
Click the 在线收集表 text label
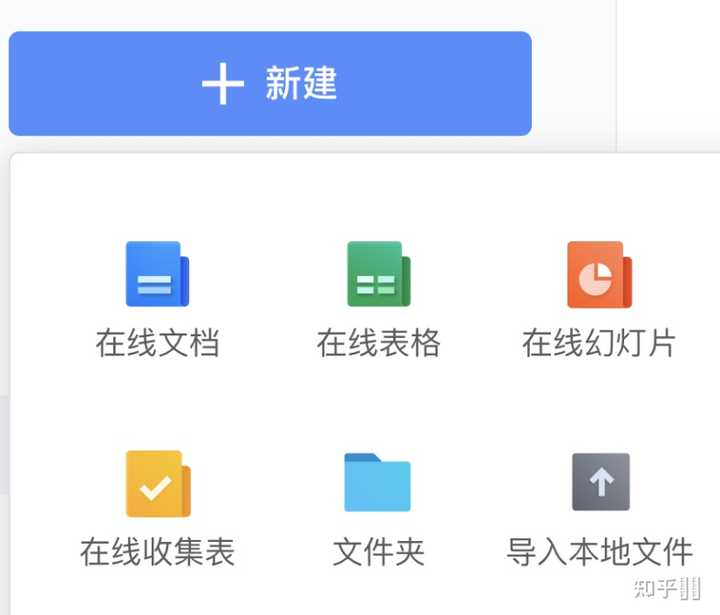[158, 552]
